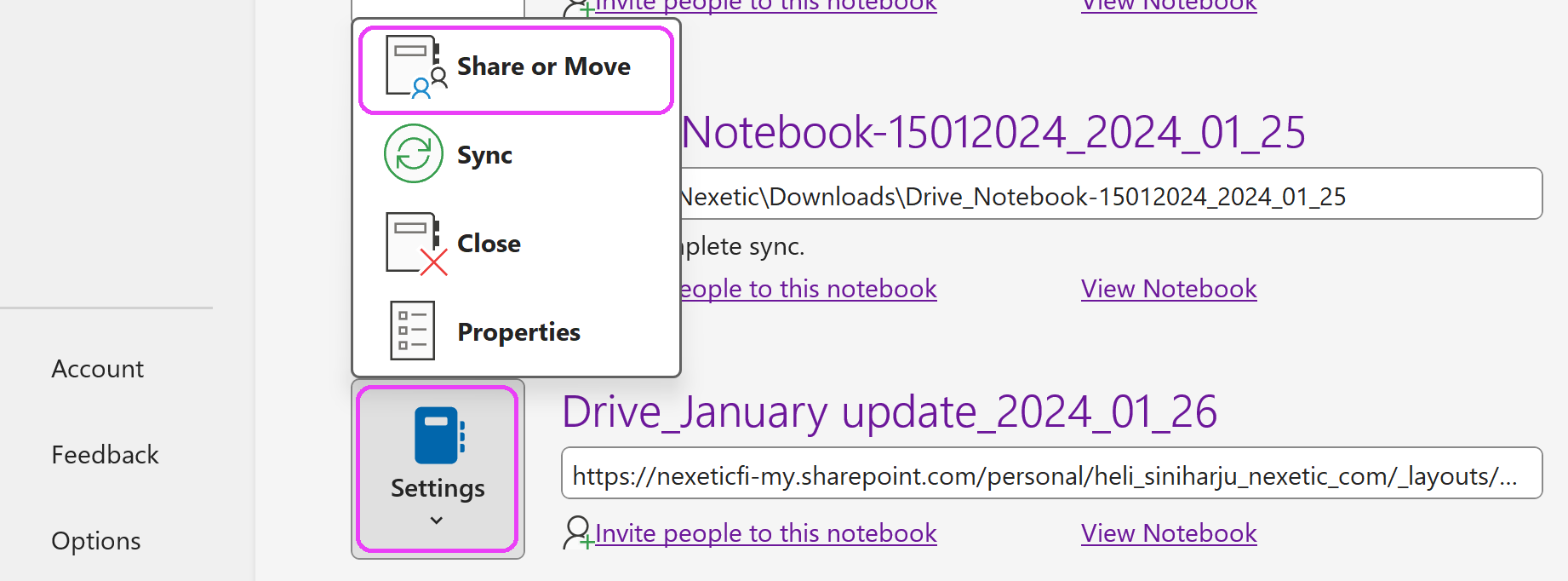Open Drive_January update_2024_01_26 title
The height and width of the screenshot is (581, 1568).
click(890, 412)
